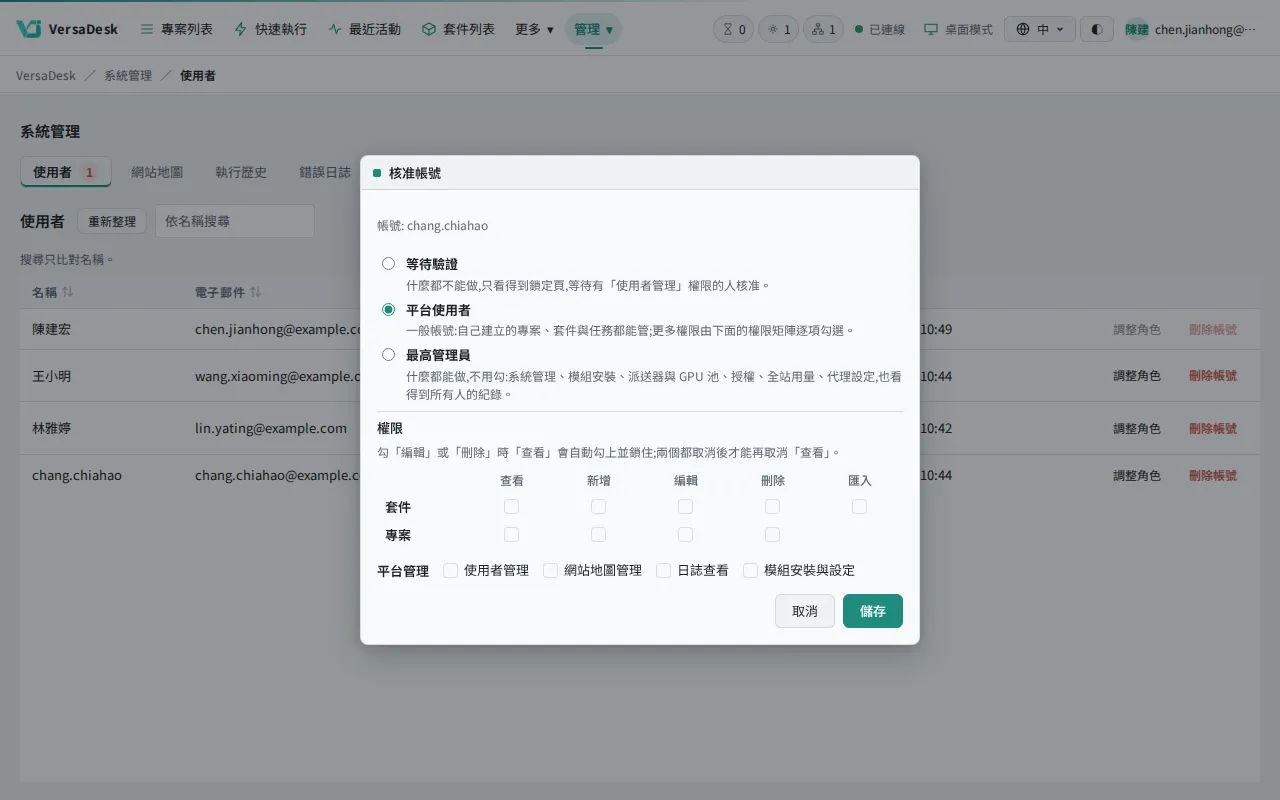Screen dimensions: 1280x800
Task: Enable 日誌查看 checkbox
Action: (x=663, y=570)
